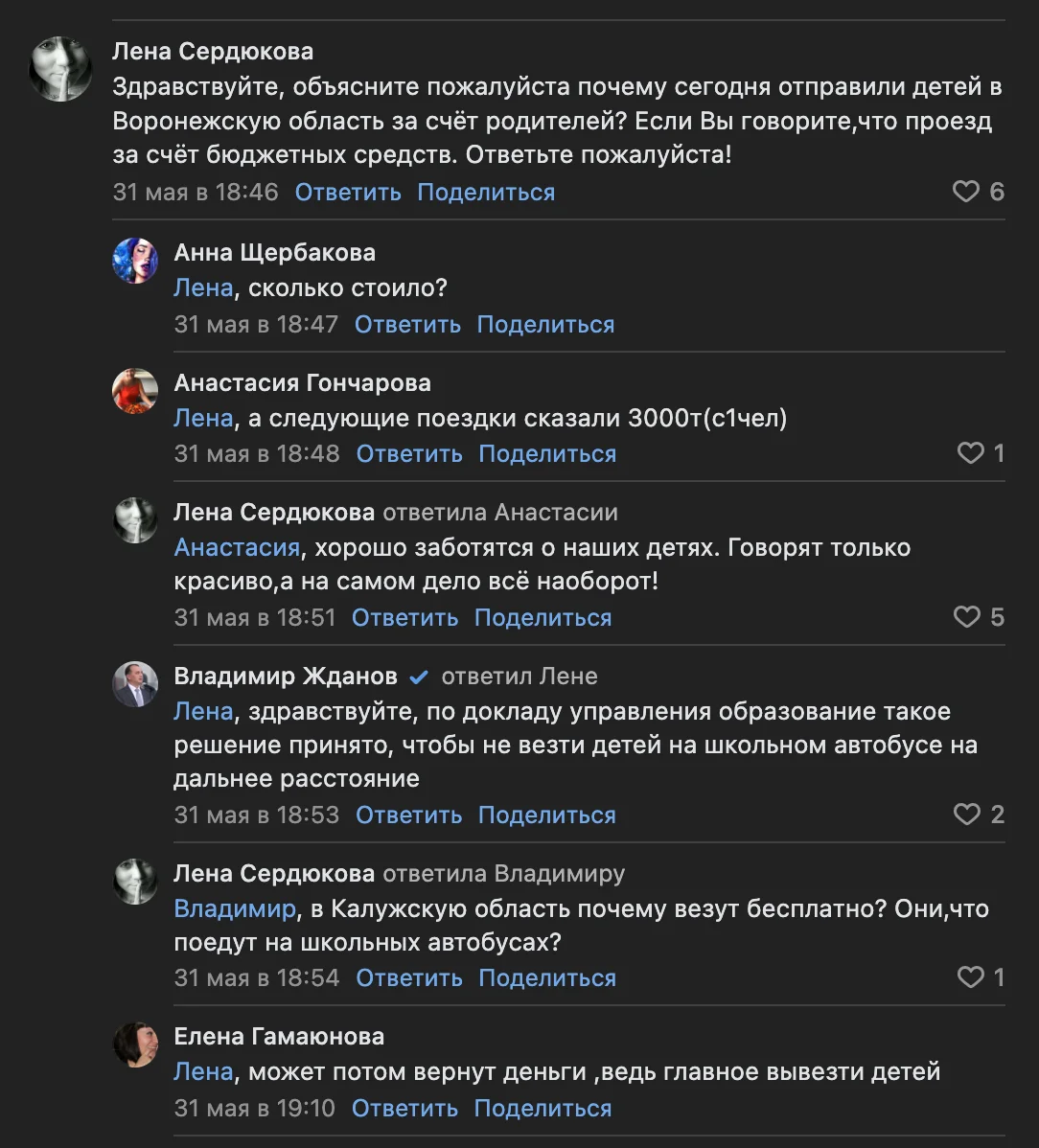Like Лена Сердюкова's top comment with 6 likes
This screenshot has height=1148, width=1039.
point(966,192)
